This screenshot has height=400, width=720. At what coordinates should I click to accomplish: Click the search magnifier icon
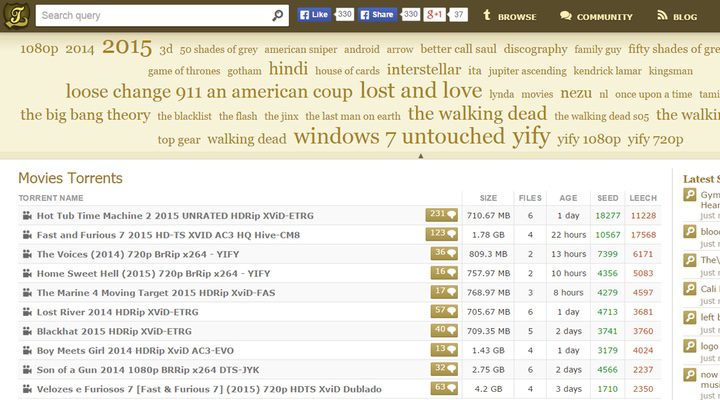pos(277,16)
